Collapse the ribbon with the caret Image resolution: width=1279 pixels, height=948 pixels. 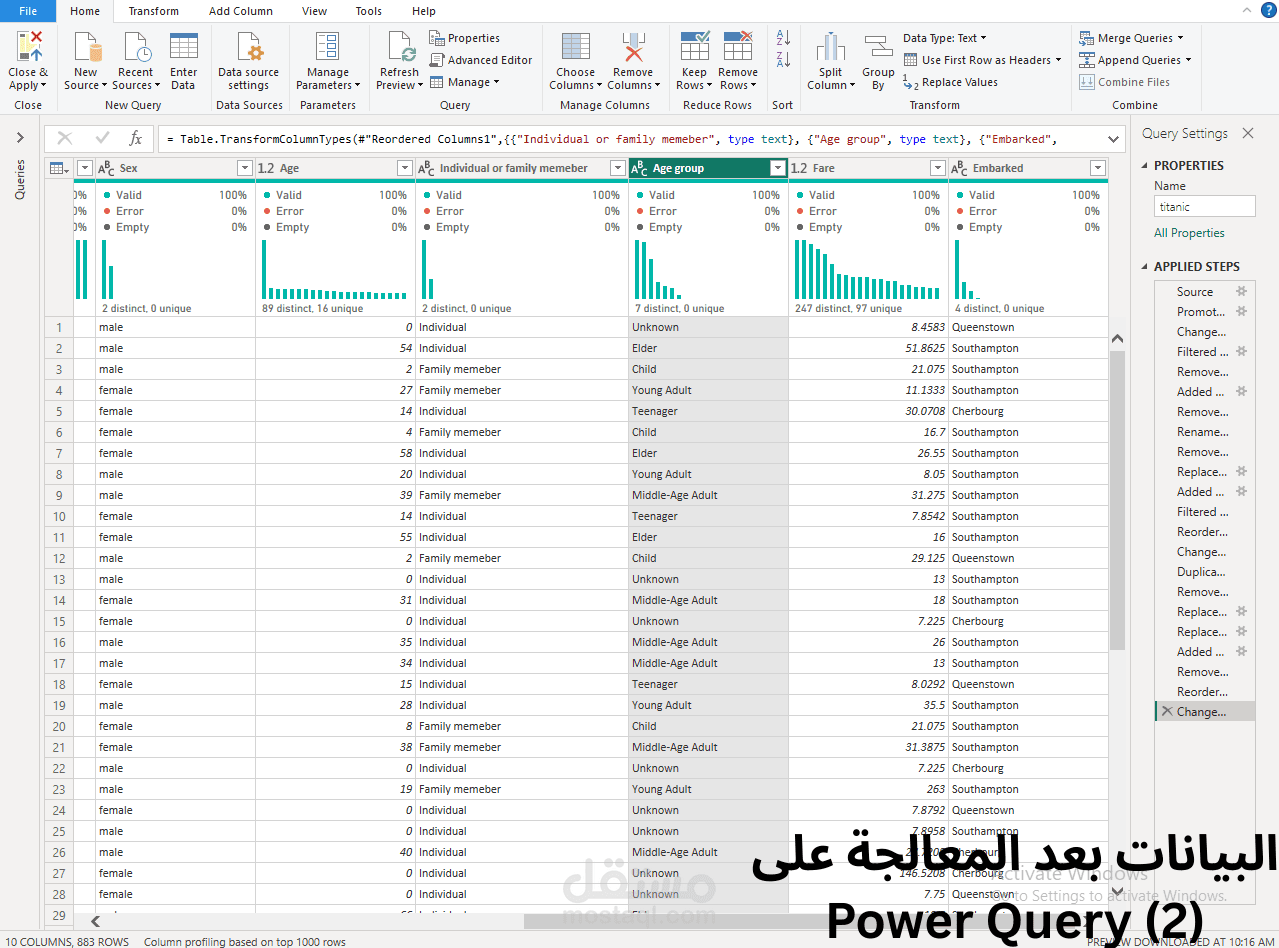click(x=1247, y=10)
